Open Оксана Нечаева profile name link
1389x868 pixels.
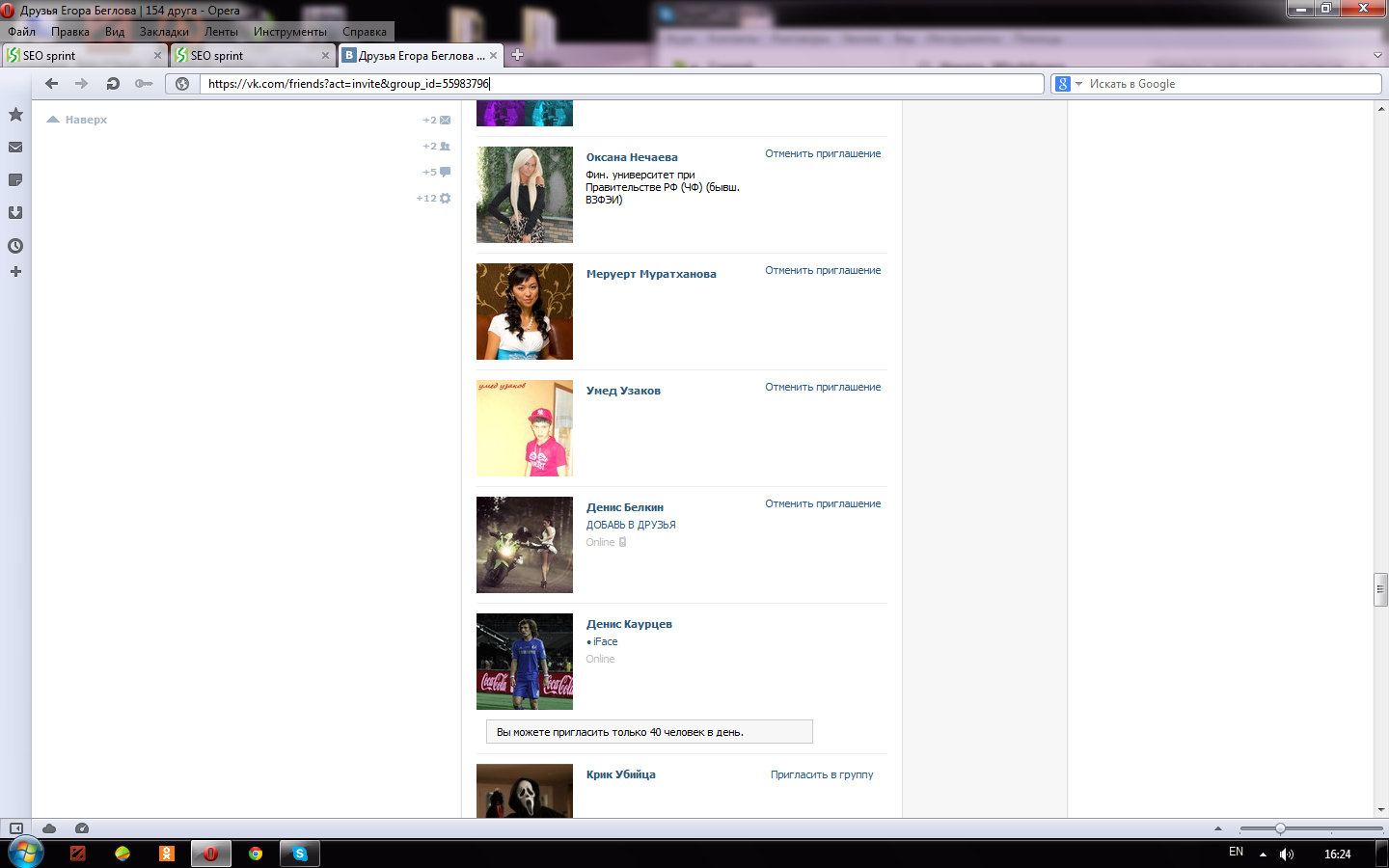tap(632, 157)
